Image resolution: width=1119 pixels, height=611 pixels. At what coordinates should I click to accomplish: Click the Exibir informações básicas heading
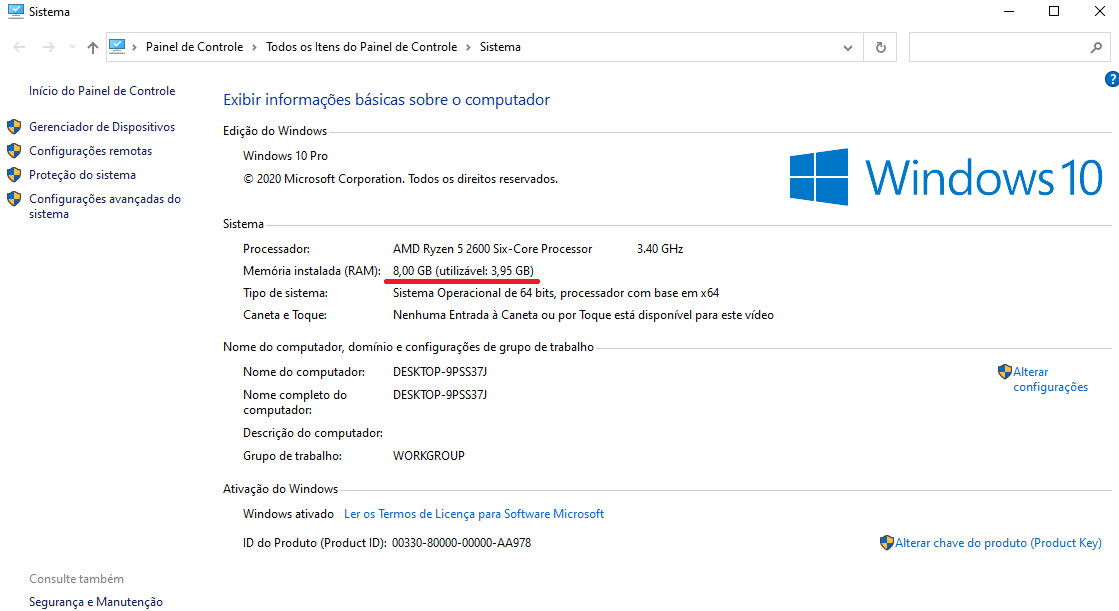387,100
